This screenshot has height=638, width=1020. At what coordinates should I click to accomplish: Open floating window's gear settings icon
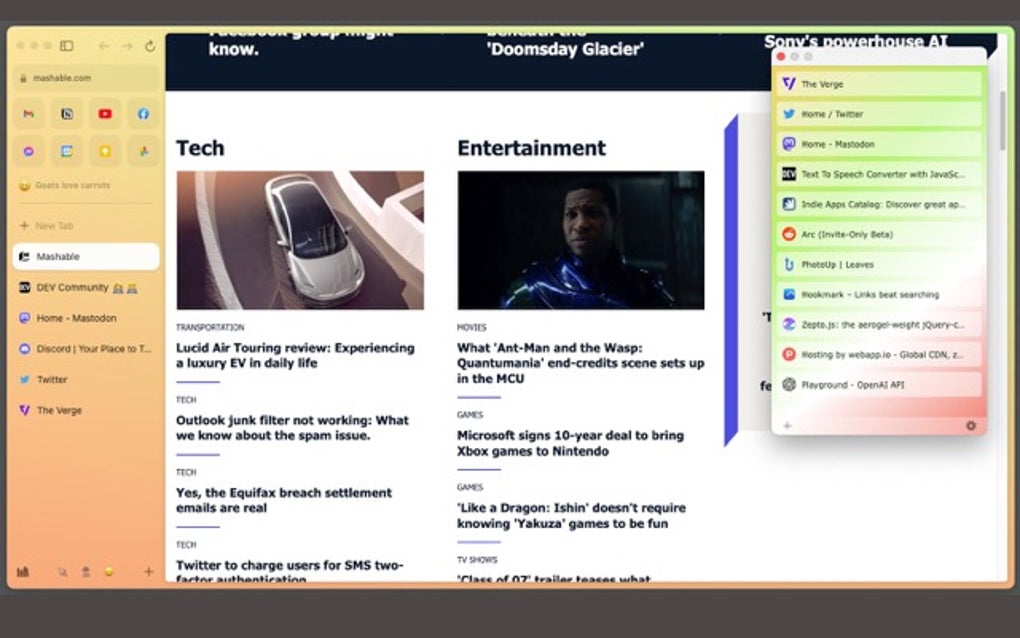point(971,426)
